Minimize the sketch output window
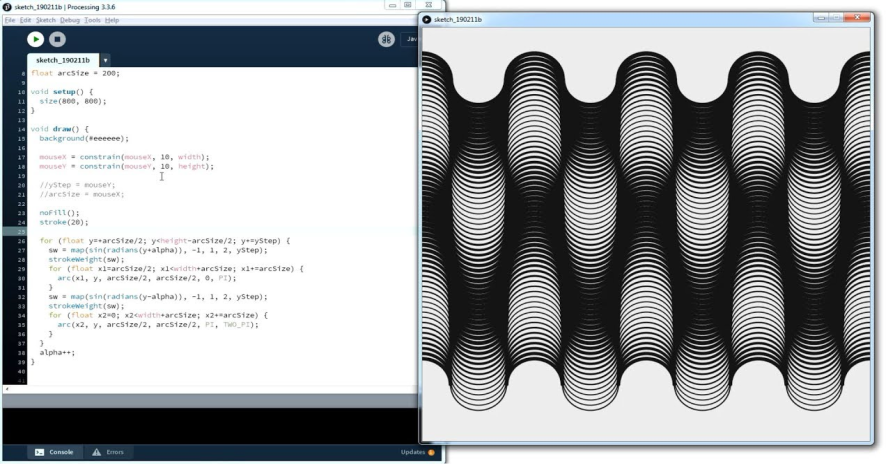892x464 pixels. click(821, 17)
